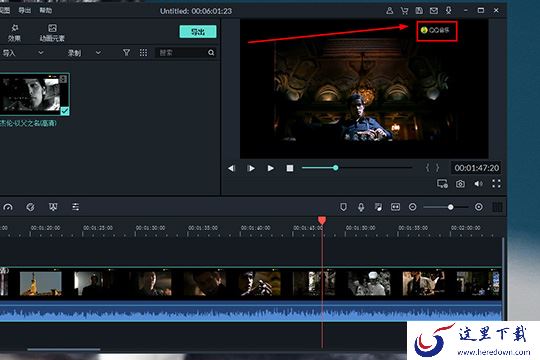Click the mark in/out braces icon
This screenshot has height=360, width=540.
432,168
